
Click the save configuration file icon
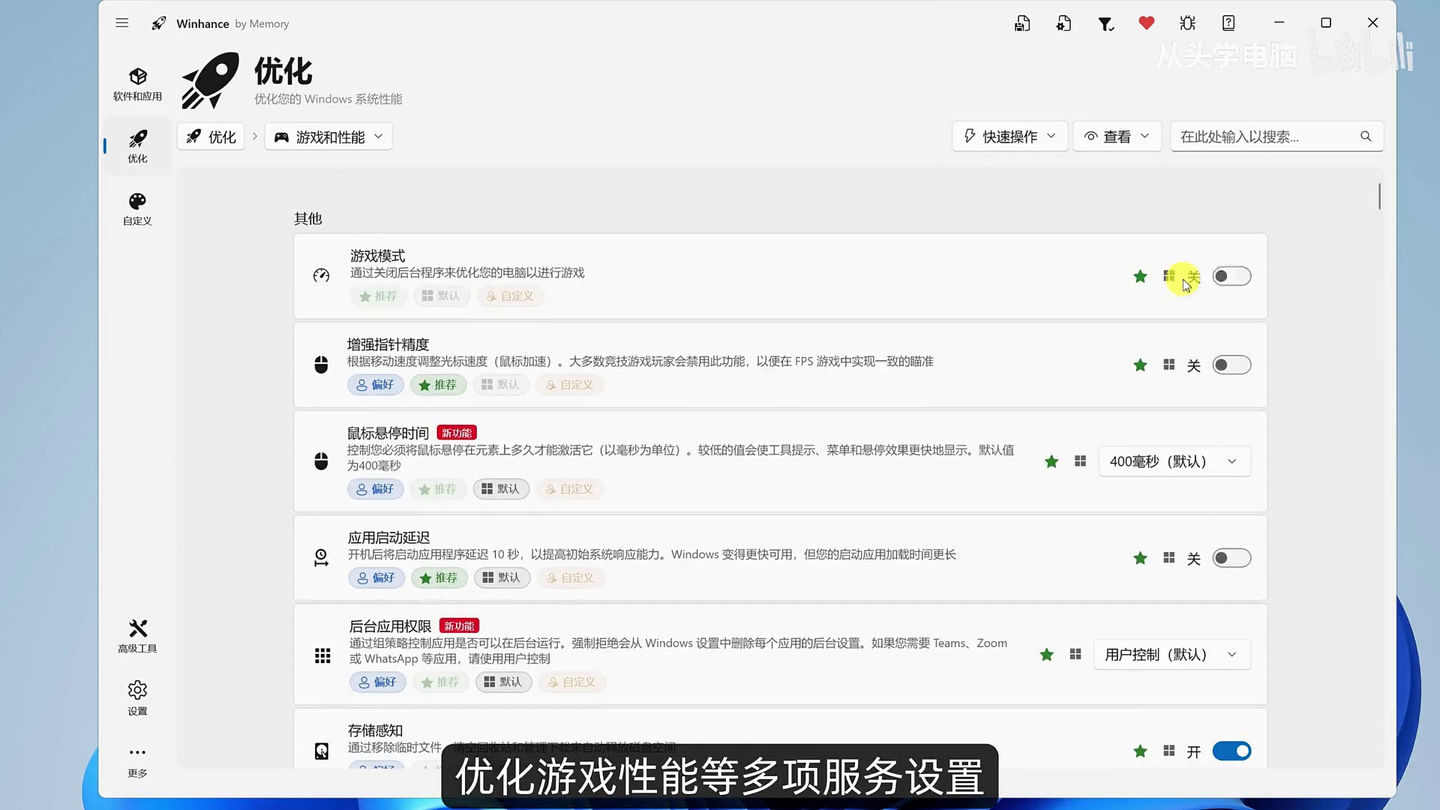(1022, 23)
